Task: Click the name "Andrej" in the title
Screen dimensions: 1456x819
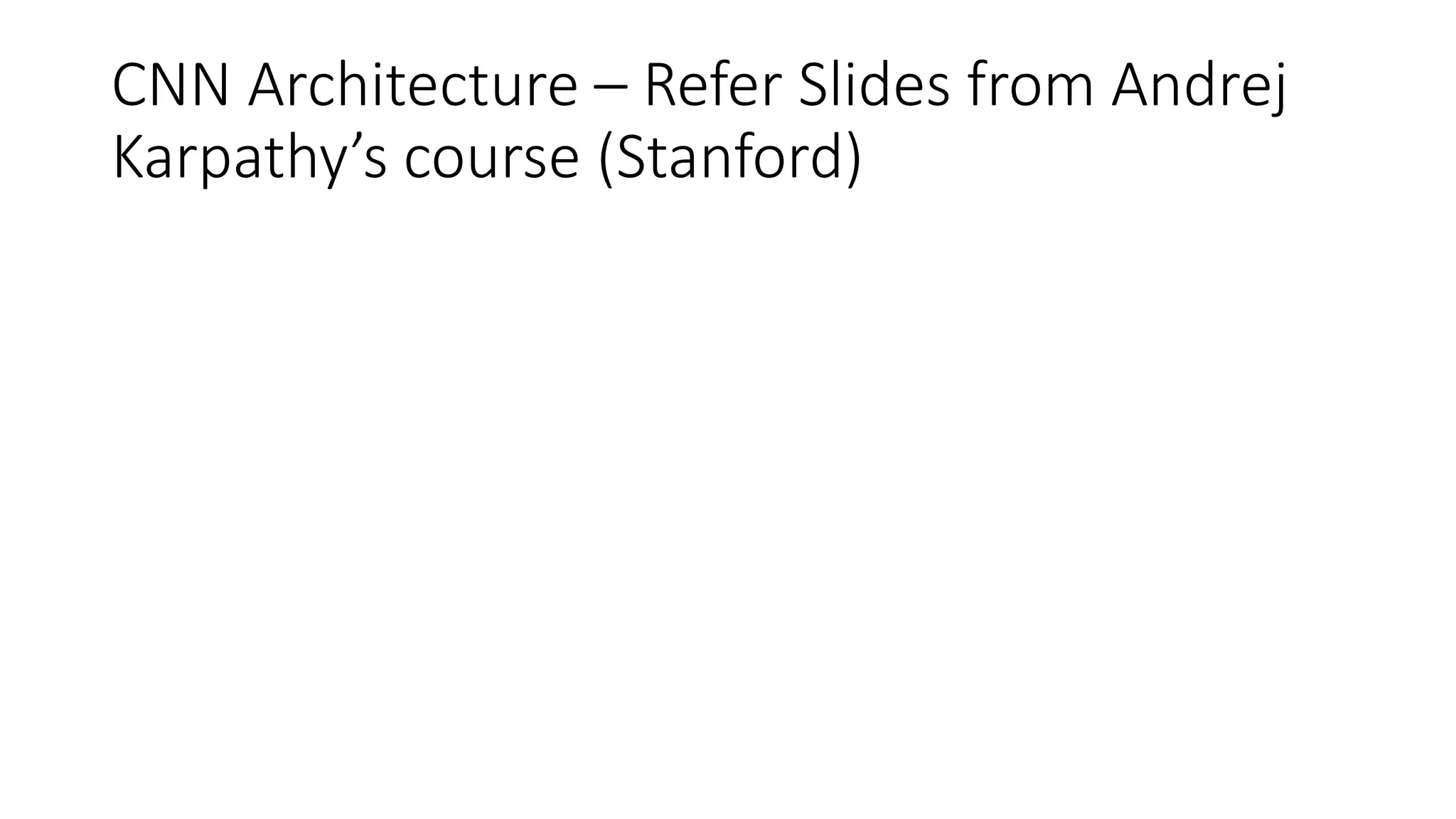Action: pyautogui.click(x=1199, y=86)
